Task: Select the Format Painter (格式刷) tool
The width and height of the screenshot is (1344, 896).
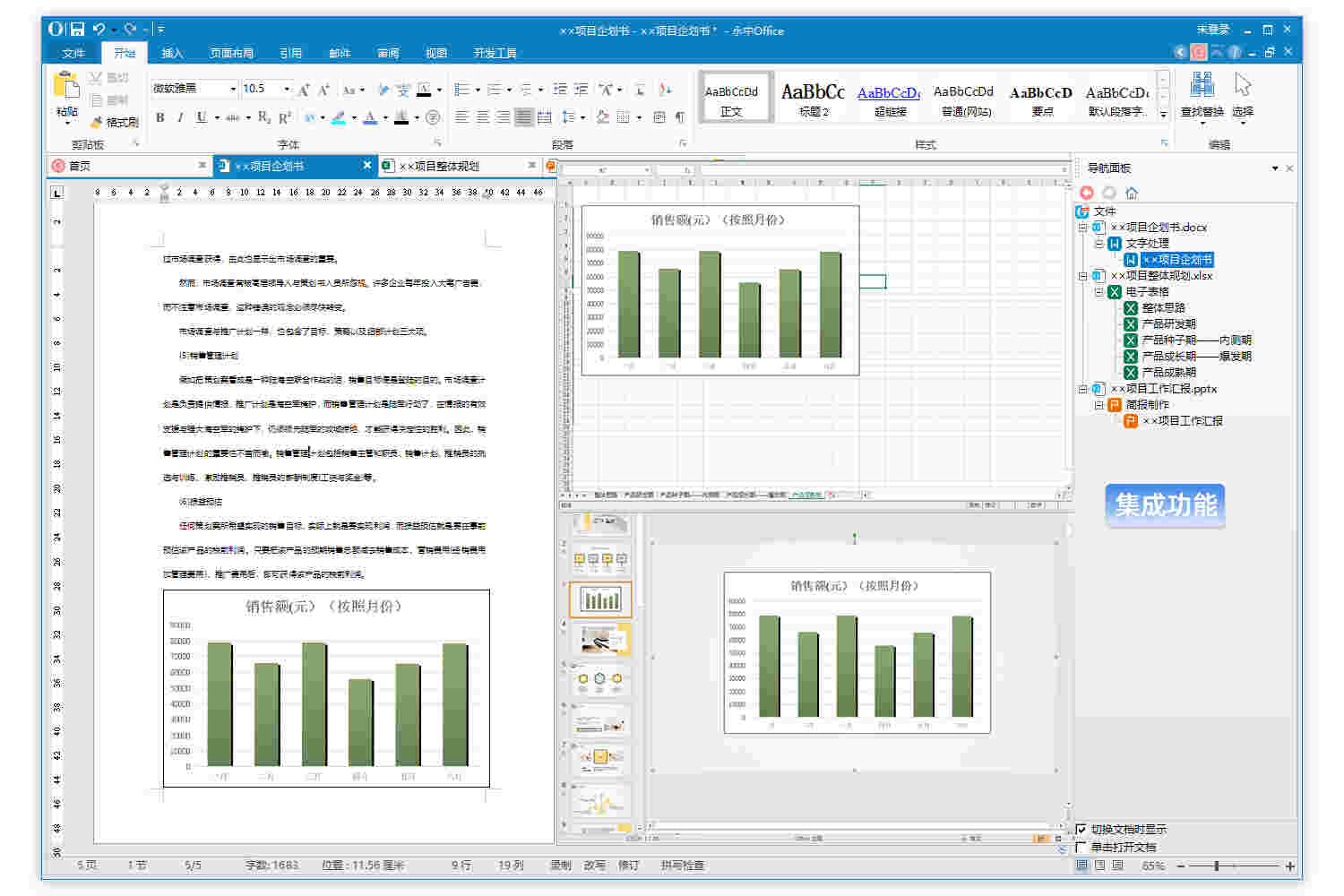Action: click(117, 123)
